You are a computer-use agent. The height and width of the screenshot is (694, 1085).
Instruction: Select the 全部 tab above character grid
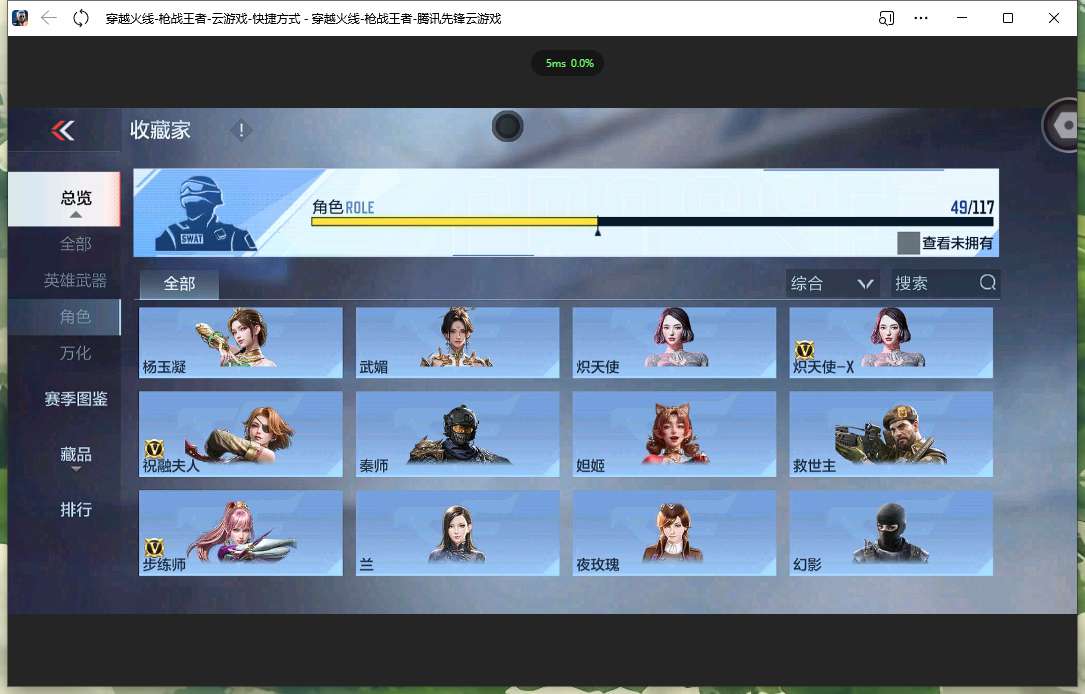(179, 284)
